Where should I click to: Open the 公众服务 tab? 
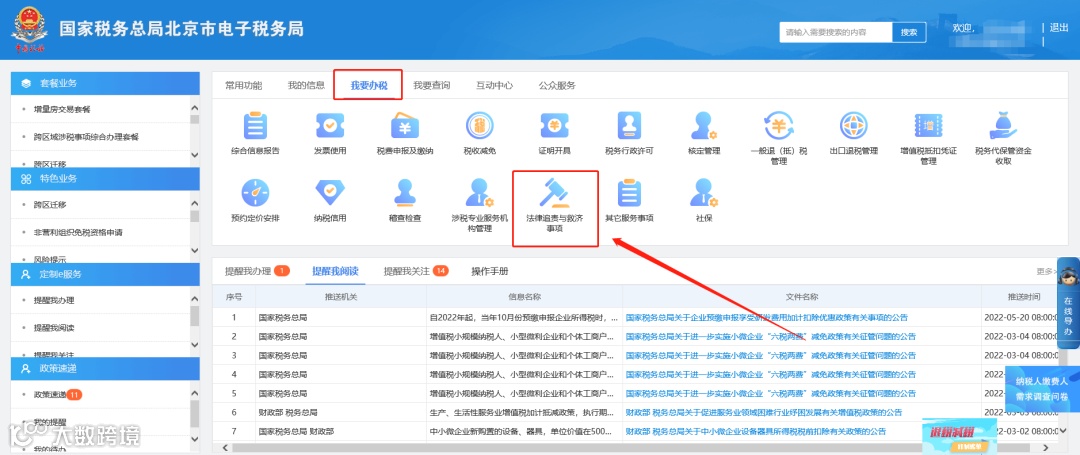[x=557, y=85]
